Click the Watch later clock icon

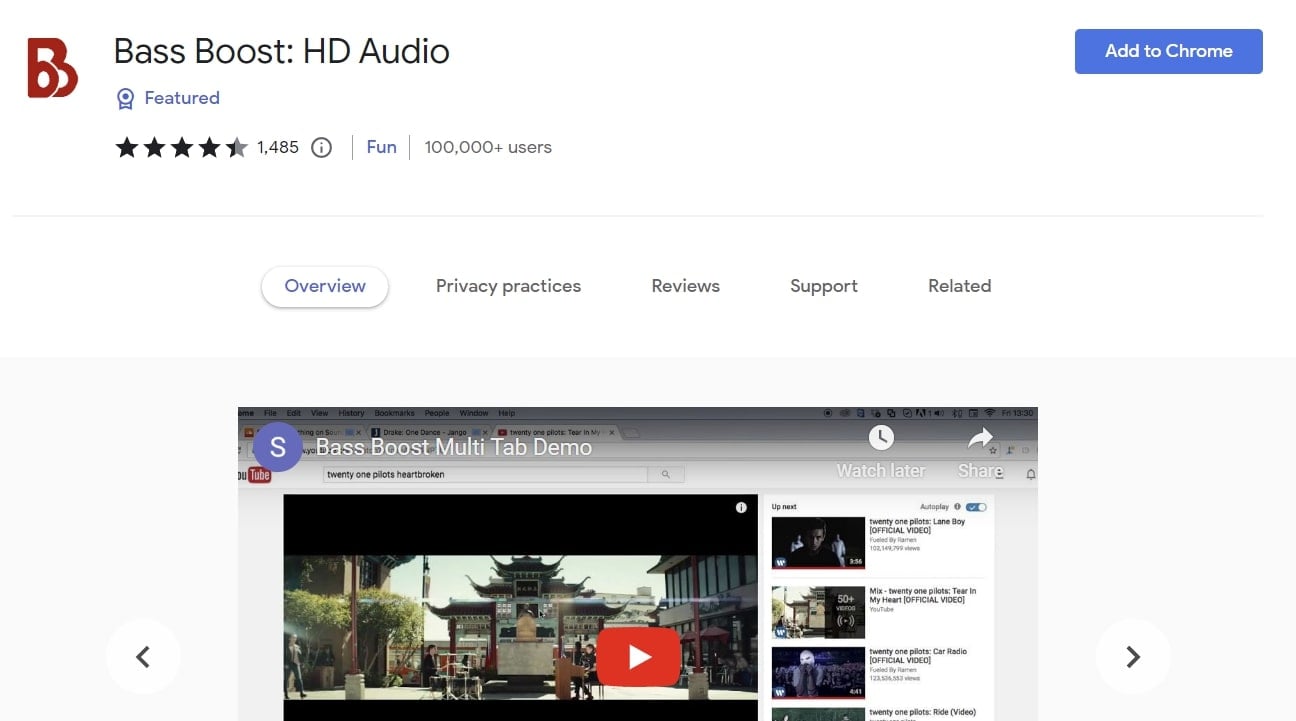tap(881, 437)
